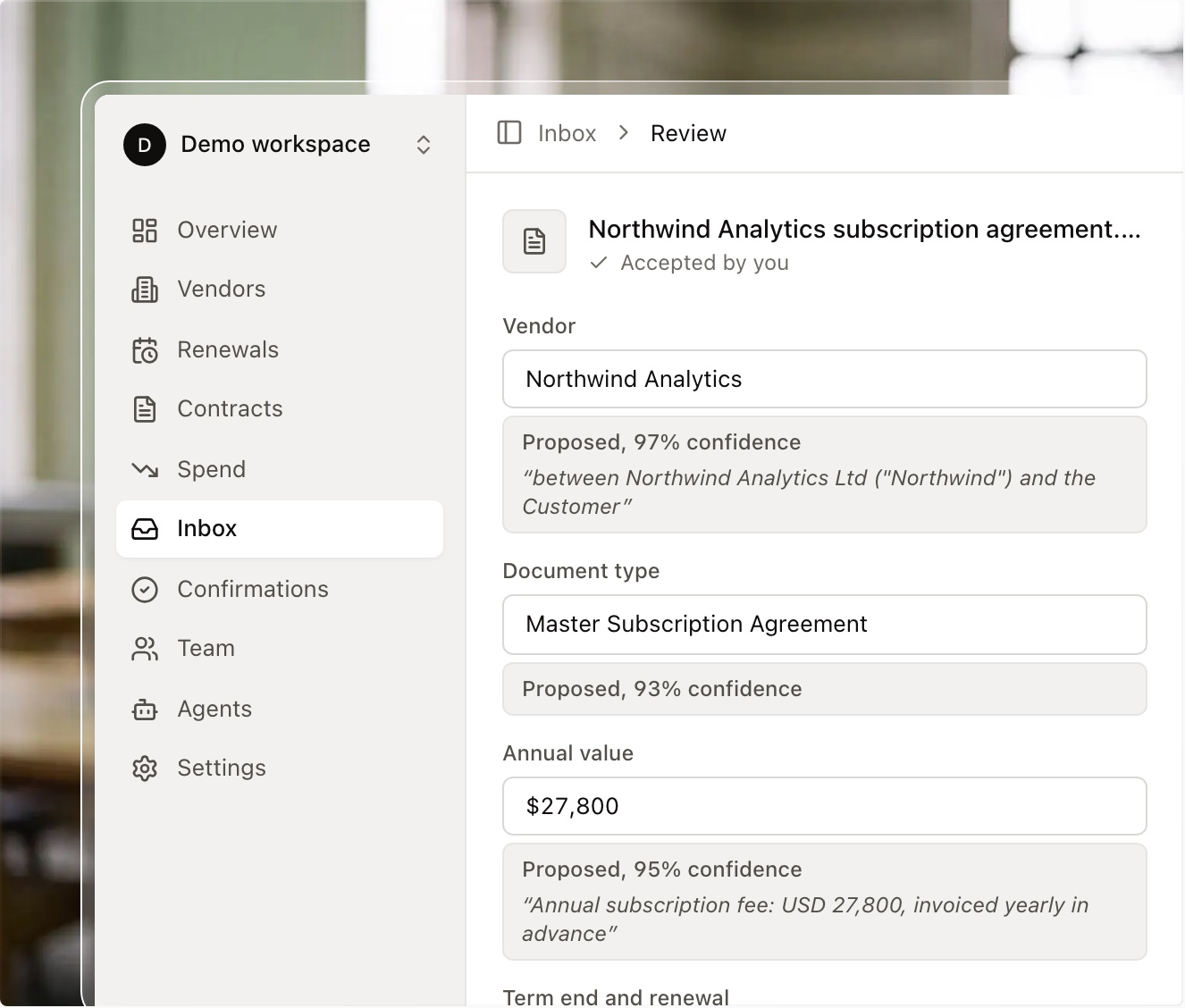Click the annual subscription fee quote
Image resolution: width=1185 pixels, height=1008 pixels.
[805, 920]
